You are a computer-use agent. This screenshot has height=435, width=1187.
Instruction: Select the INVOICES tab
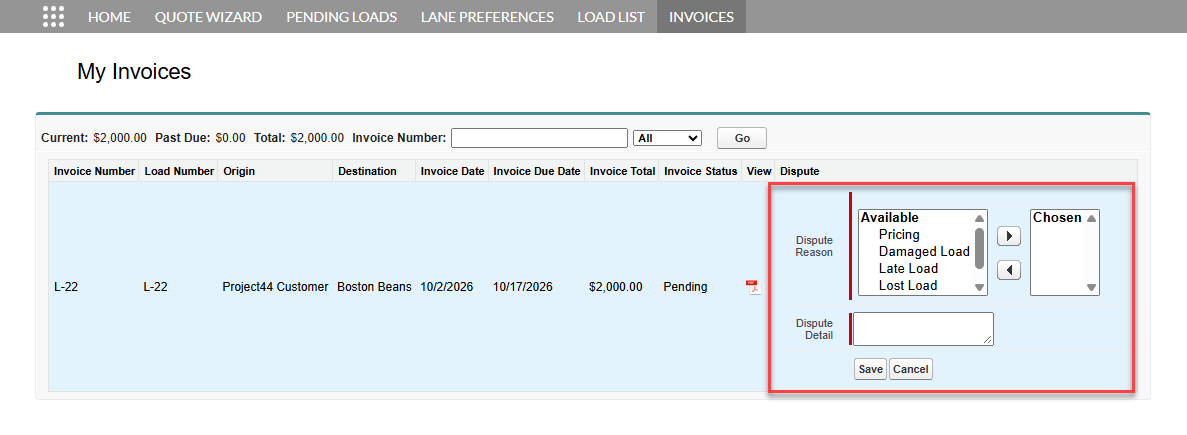(x=701, y=17)
